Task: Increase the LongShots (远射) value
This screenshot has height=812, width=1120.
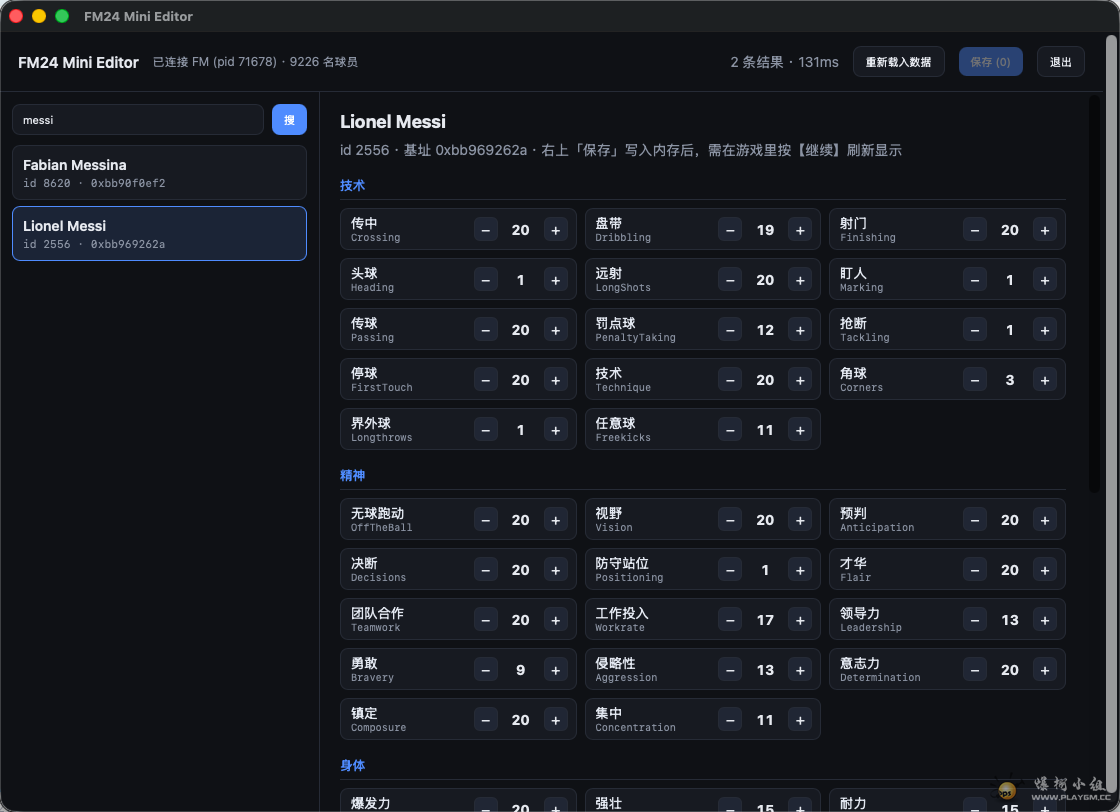Action: 800,280
